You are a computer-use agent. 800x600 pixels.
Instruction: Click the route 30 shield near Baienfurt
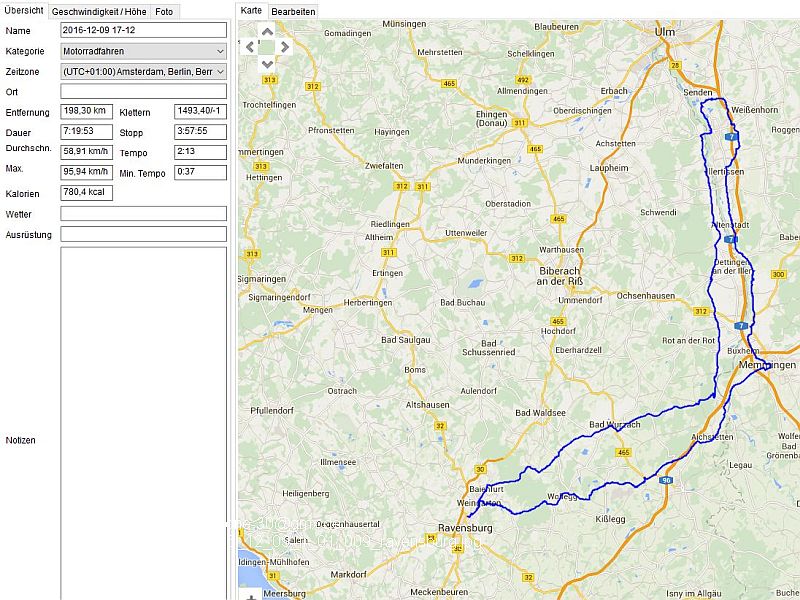(x=481, y=469)
